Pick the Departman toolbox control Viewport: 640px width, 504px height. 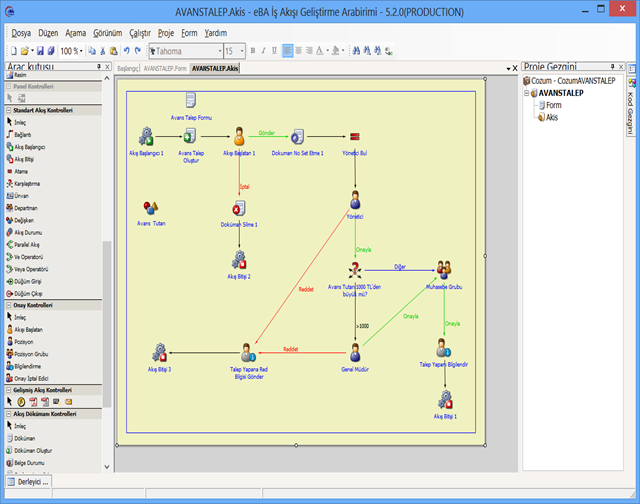(x=22, y=208)
